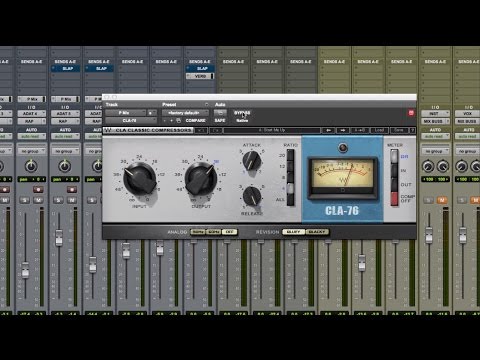Click previous preset left arrow

328,130
